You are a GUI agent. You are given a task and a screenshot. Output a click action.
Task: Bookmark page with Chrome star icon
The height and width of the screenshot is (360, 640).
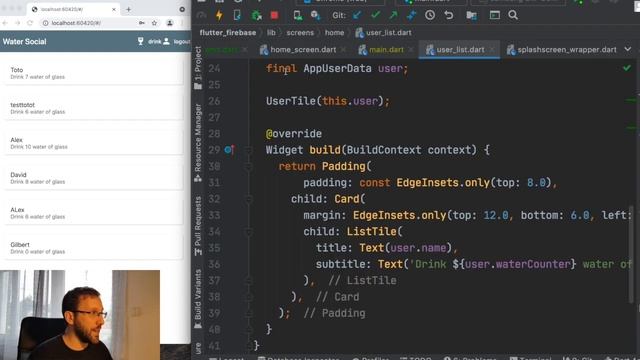click(x=154, y=23)
